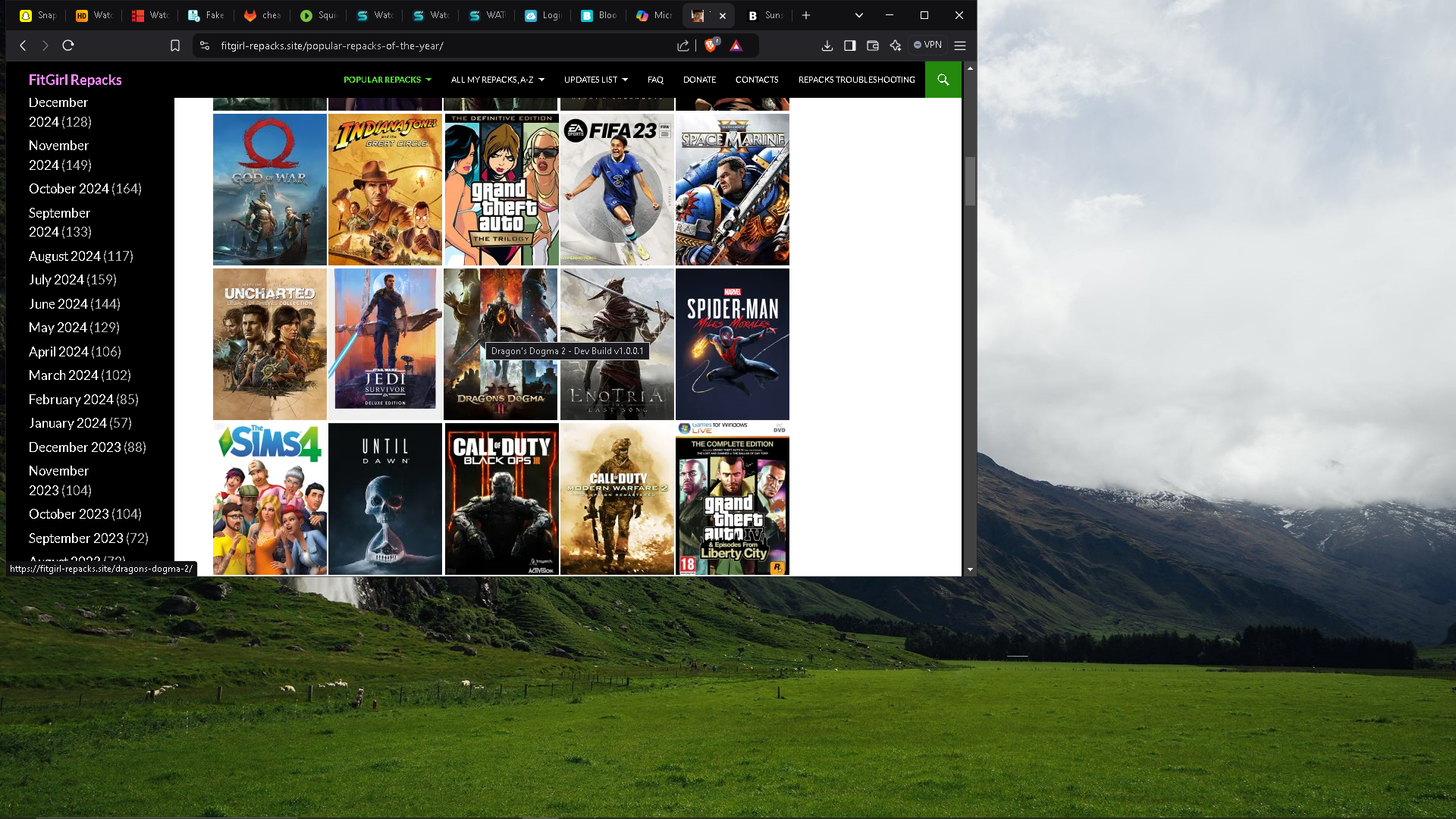Open the July 2024 archive

point(56,280)
